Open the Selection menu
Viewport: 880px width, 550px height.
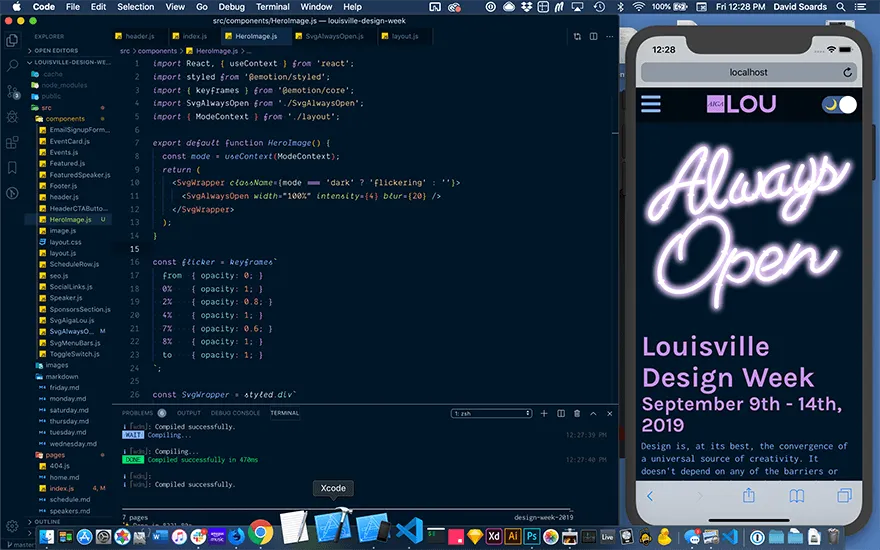135,7
